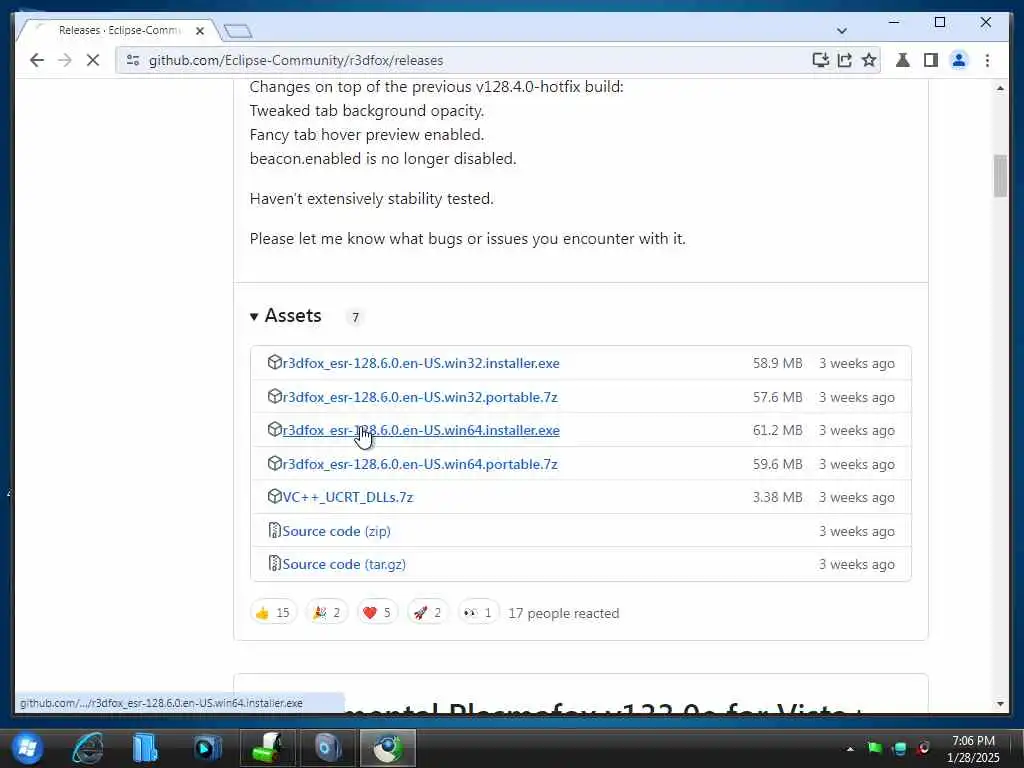The width and height of the screenshot is (1024, 768).
Task: Download r3dfox win32.installer.exe
Action: coord(421,363)
